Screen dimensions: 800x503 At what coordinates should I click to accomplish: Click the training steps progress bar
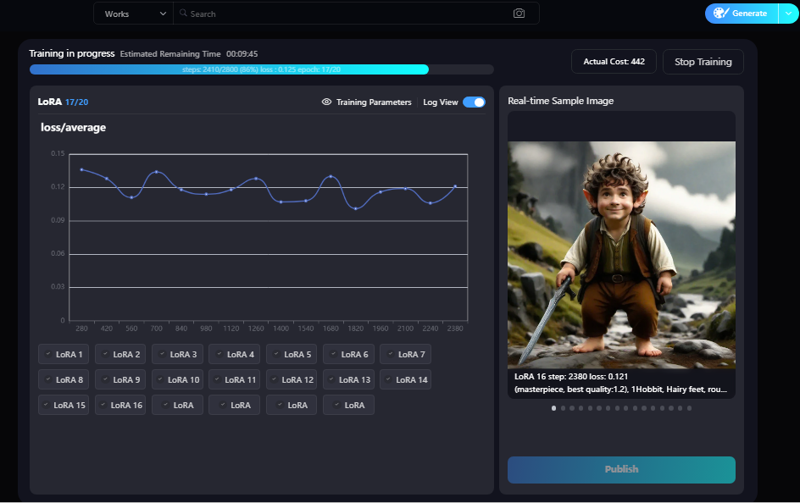(x=261, y=69)
